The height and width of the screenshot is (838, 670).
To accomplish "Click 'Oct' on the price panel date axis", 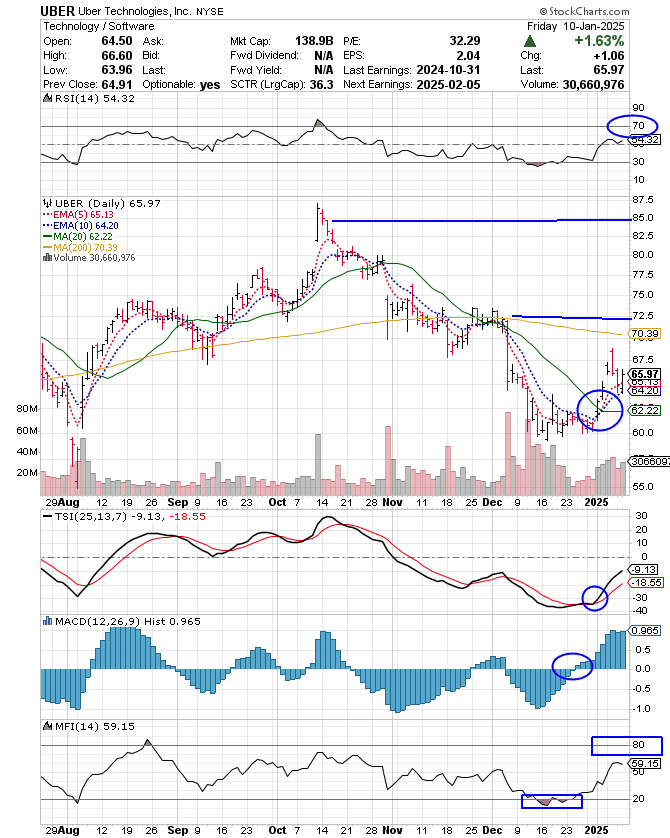I will tap(277, 502).
